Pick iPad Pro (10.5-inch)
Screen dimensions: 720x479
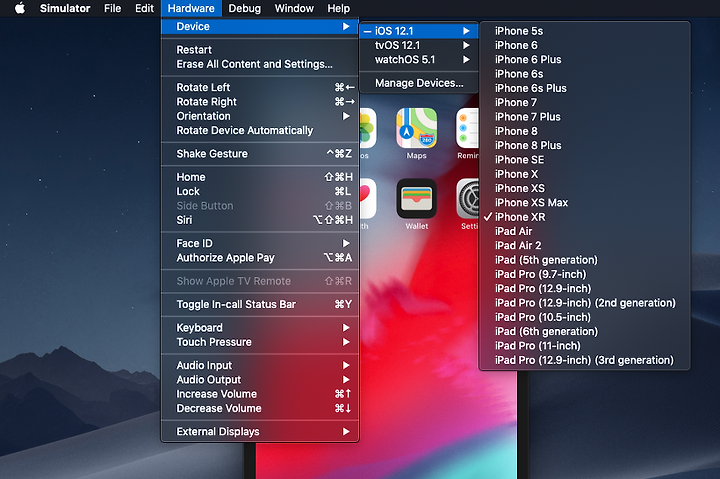[x=585, y=317]
